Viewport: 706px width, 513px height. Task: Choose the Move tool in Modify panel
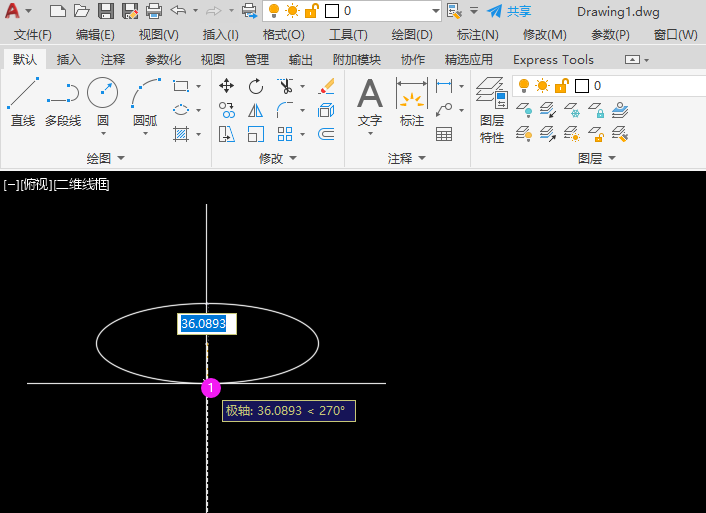227,87
